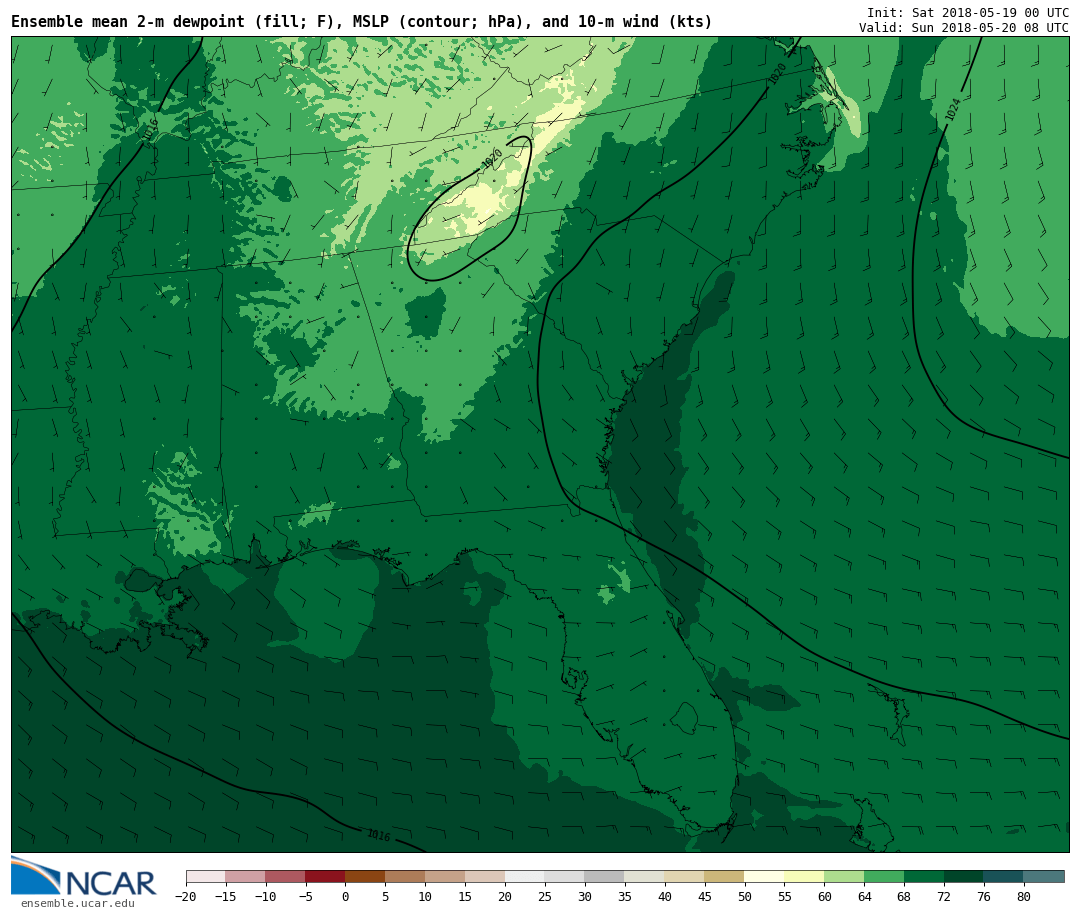Click the -5 colorbar tick label

306,896
